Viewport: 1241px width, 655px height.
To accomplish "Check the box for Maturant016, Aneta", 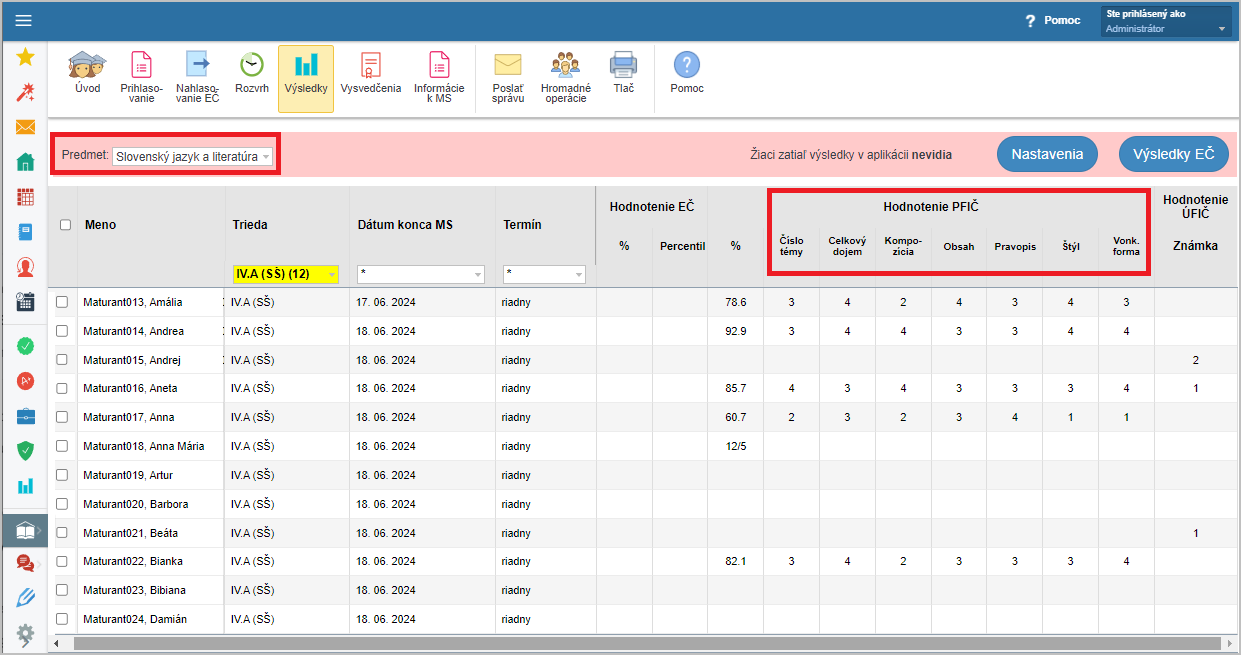I will [x=62, y=388].
